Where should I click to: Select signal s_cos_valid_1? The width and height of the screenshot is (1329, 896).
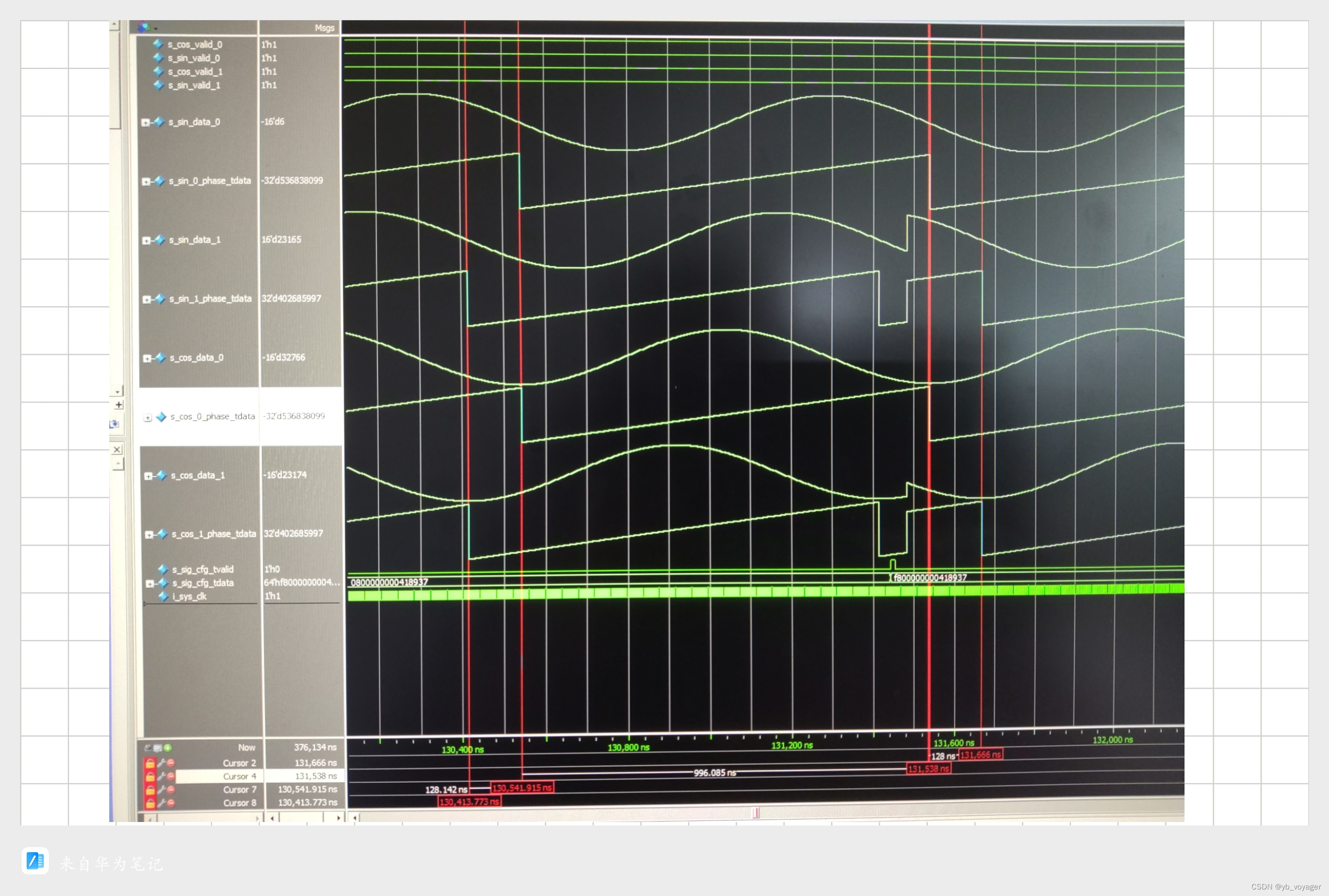pyautogui.click(x=195, y=72)
